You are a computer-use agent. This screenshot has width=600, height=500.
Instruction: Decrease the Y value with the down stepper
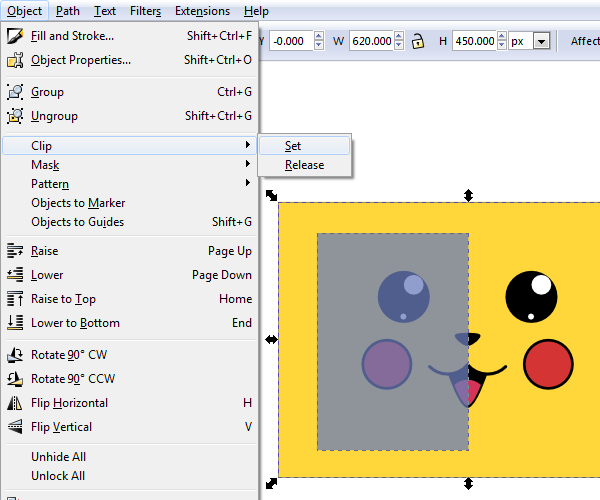click(x=318, y=45)
